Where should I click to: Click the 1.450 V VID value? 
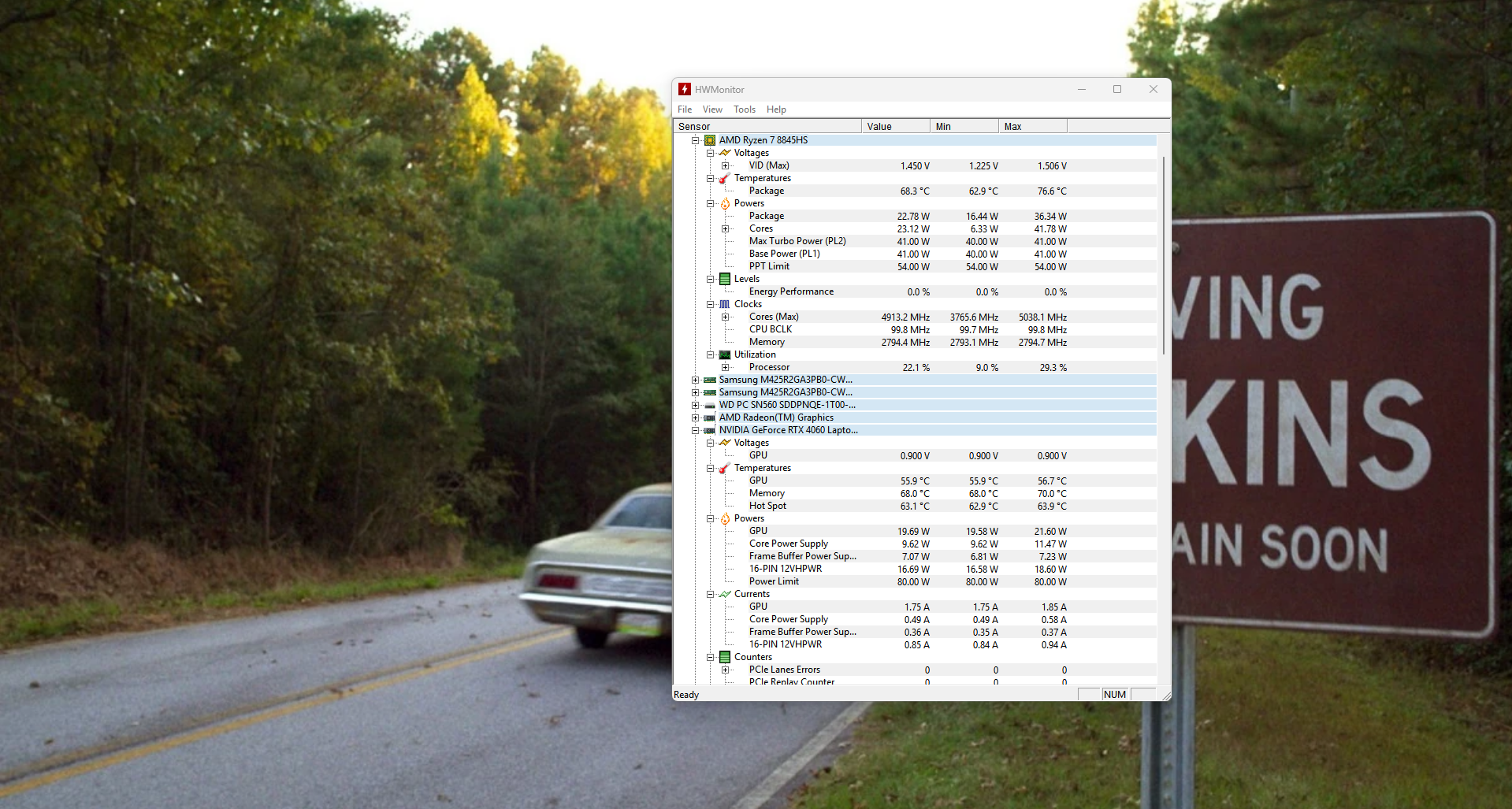pos(915,166)
